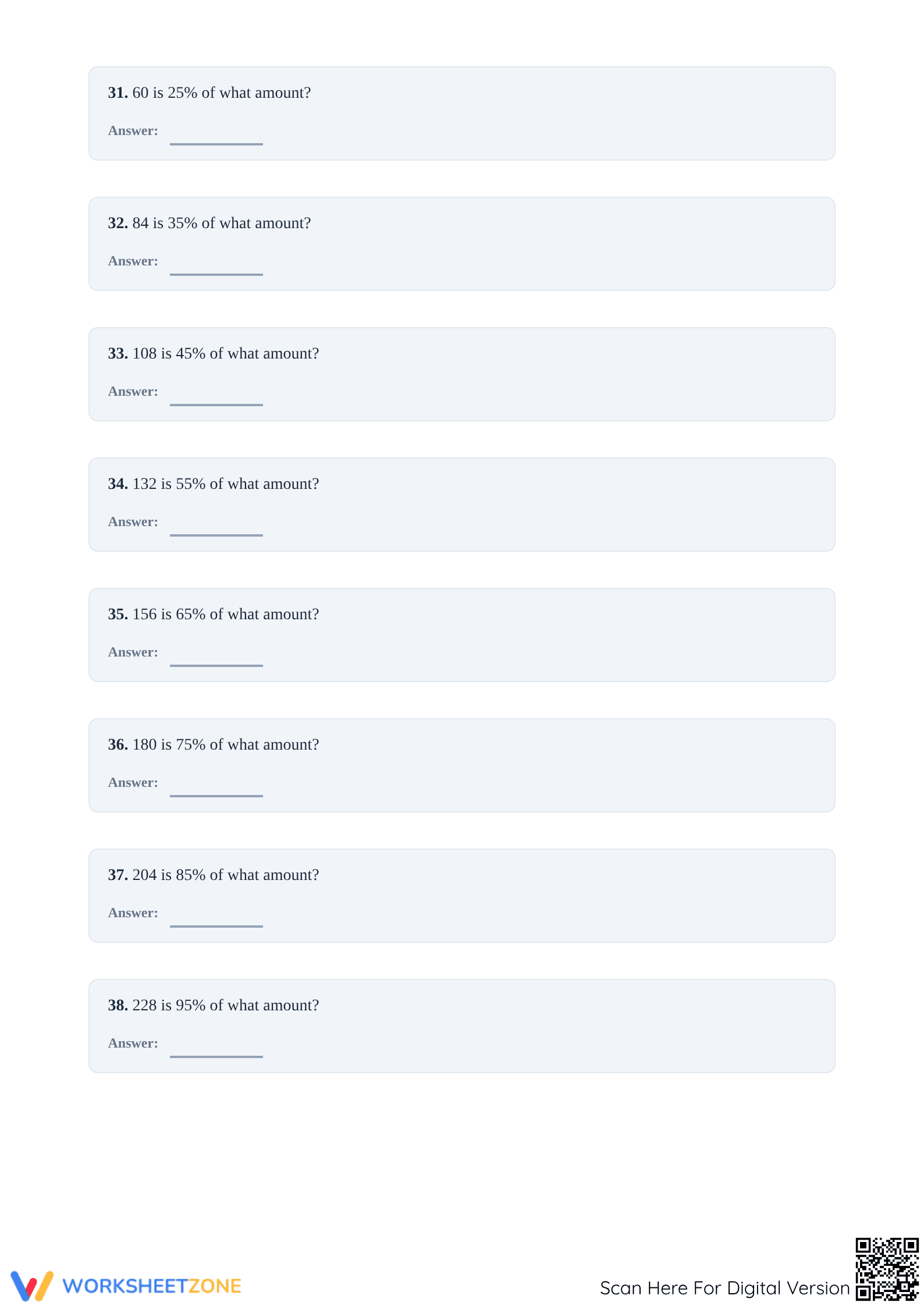Select question text '108 is 45% of what amount?'
The width and height of the screenshot is (924, 1306).
coord(226,353)
